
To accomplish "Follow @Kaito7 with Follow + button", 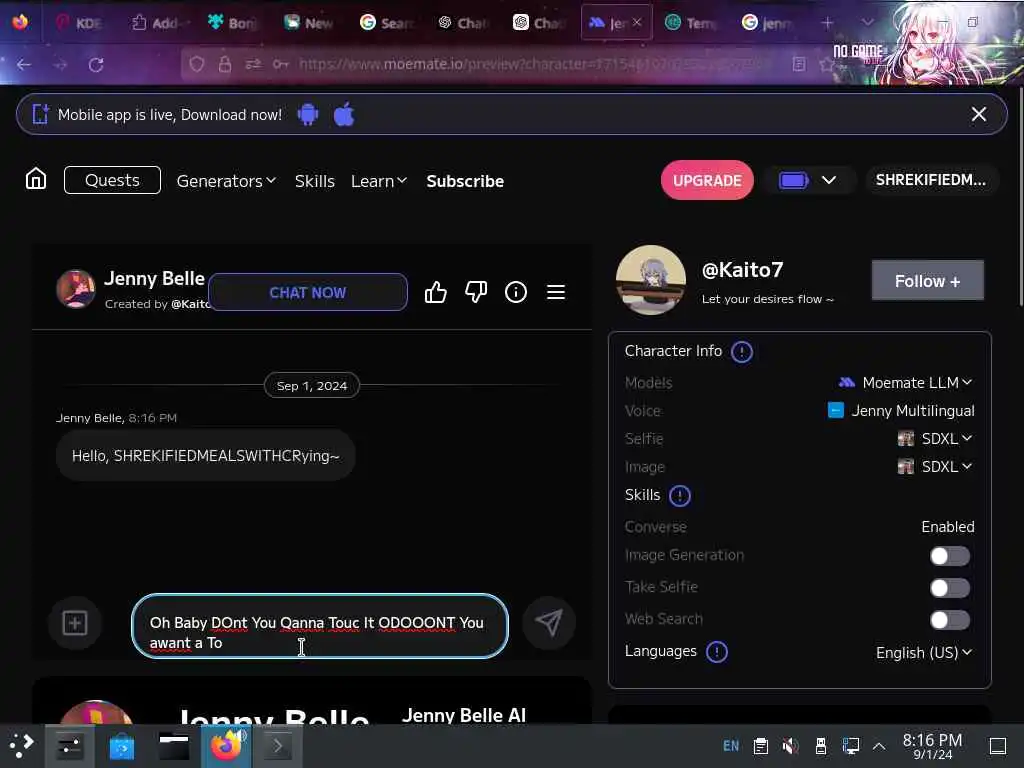I will [x=927, y=281].
